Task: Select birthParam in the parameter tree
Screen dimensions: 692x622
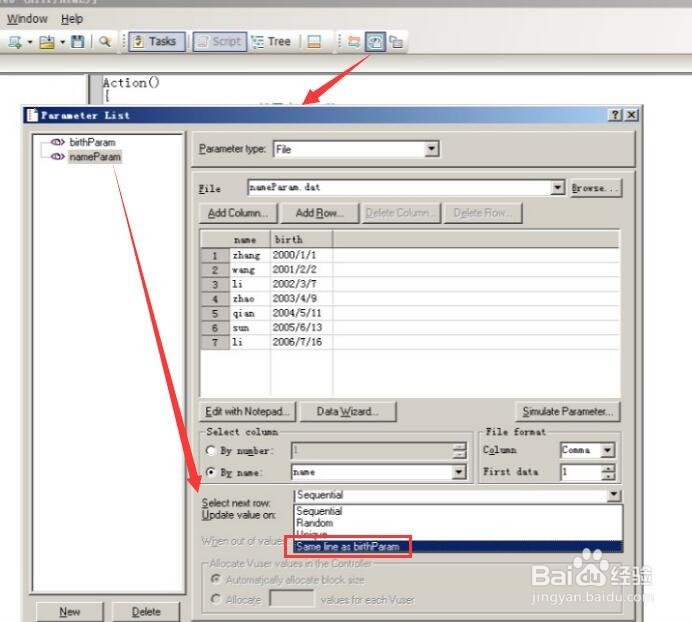Action: click(92, 142)
